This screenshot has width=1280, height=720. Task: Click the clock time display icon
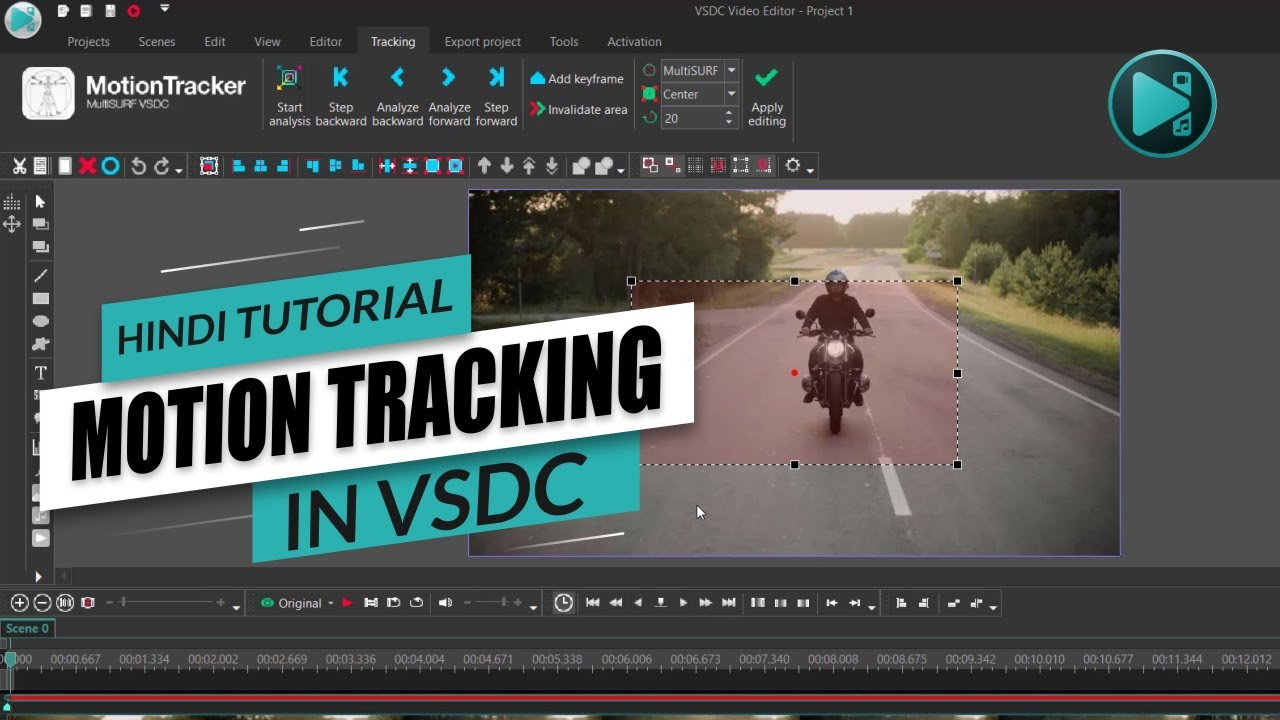pos(564,603)
